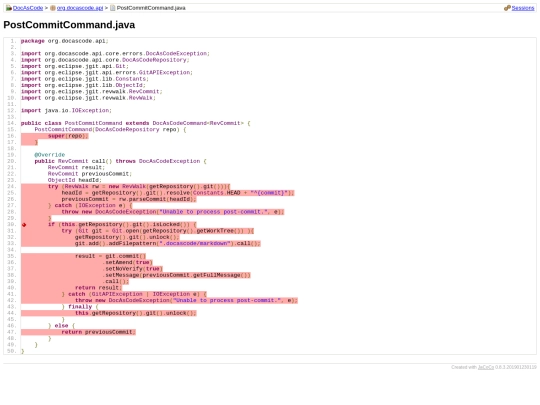Click the ObjectId import on line 8
The height and width of the screenshot is (405, 540).
coord(83,85)
